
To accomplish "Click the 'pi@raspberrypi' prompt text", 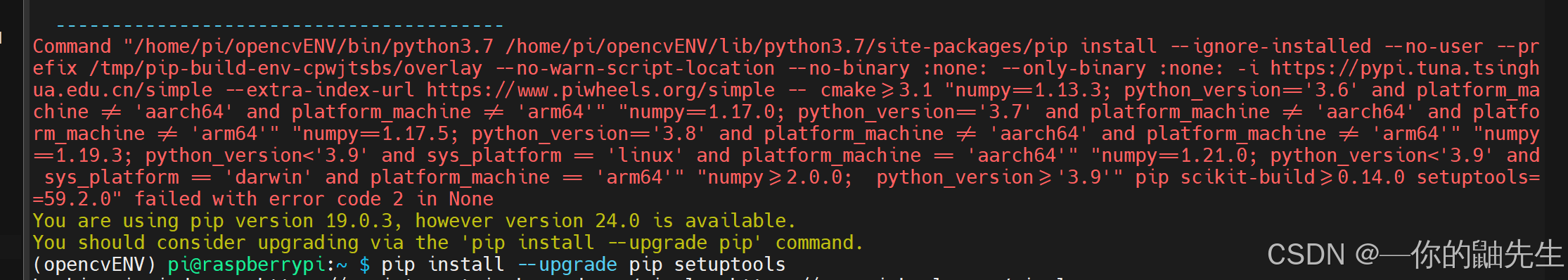I will click(x=246, y=265).
